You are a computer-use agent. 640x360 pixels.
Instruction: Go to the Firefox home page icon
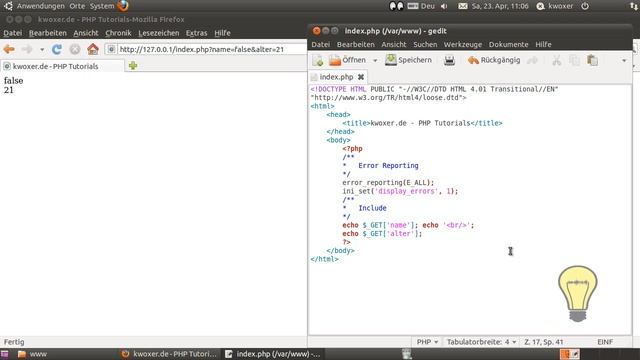point(93,49)
